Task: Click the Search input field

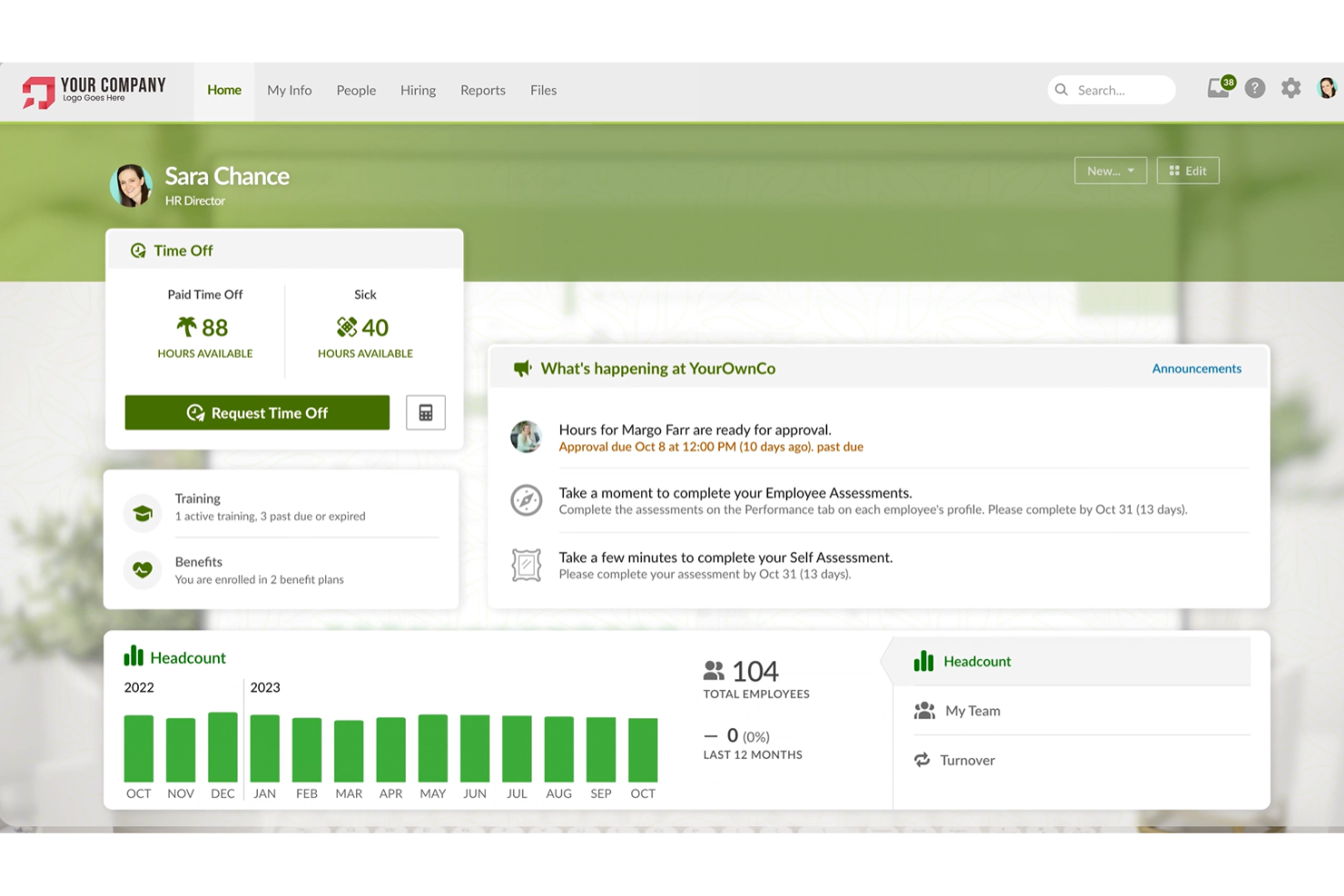Action: [x=1121, y=91]
